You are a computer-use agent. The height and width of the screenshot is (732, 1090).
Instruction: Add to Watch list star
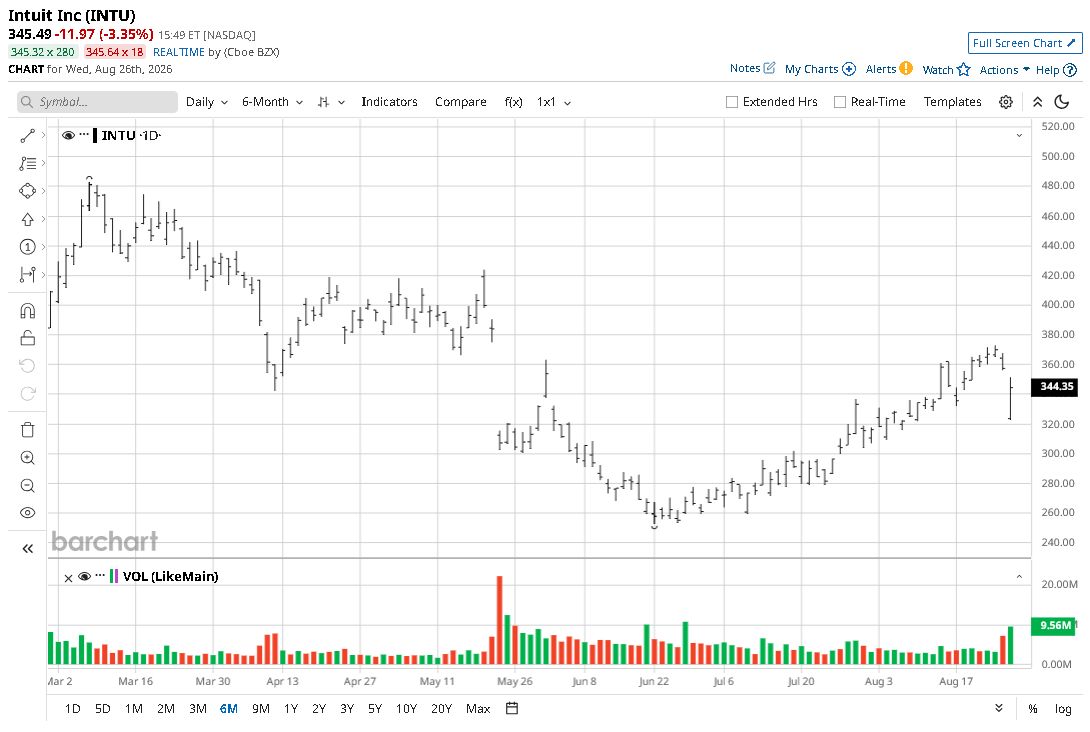(963, 70)
